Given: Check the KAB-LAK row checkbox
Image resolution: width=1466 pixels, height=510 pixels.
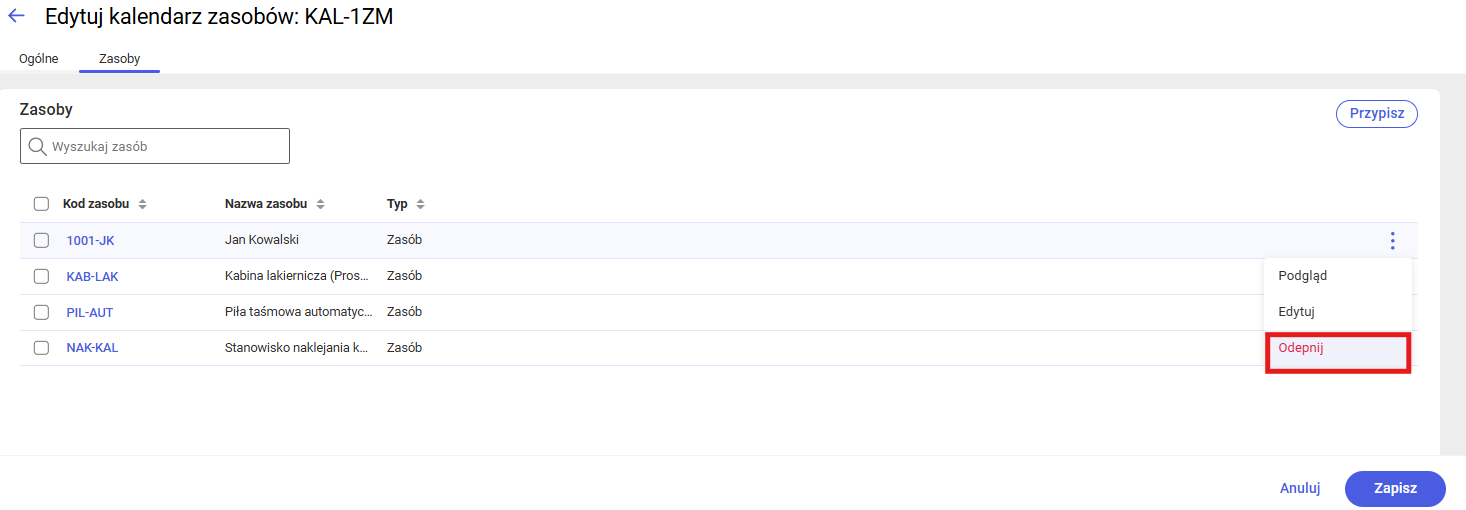Looking at the screenshot, I should pyautogui.click(x=41, y=276).
